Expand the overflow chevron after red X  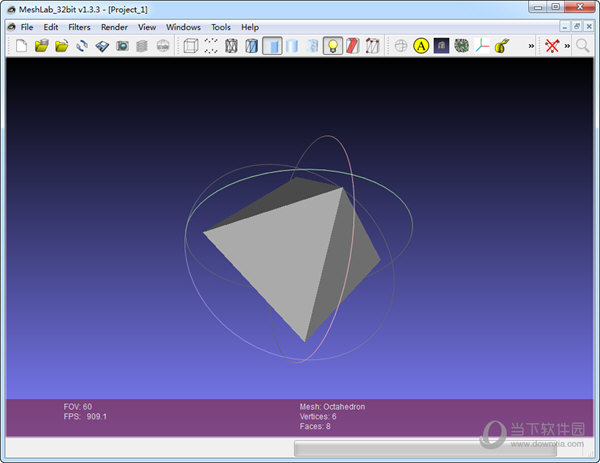567,46
